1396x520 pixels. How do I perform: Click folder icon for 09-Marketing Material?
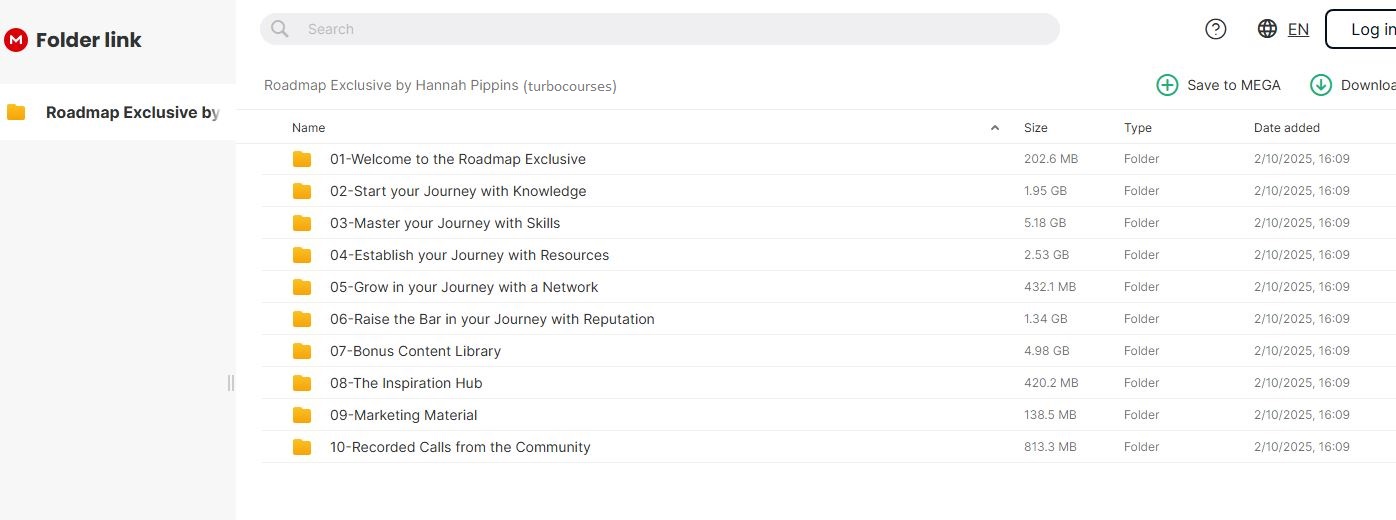[x=302, y=415]
